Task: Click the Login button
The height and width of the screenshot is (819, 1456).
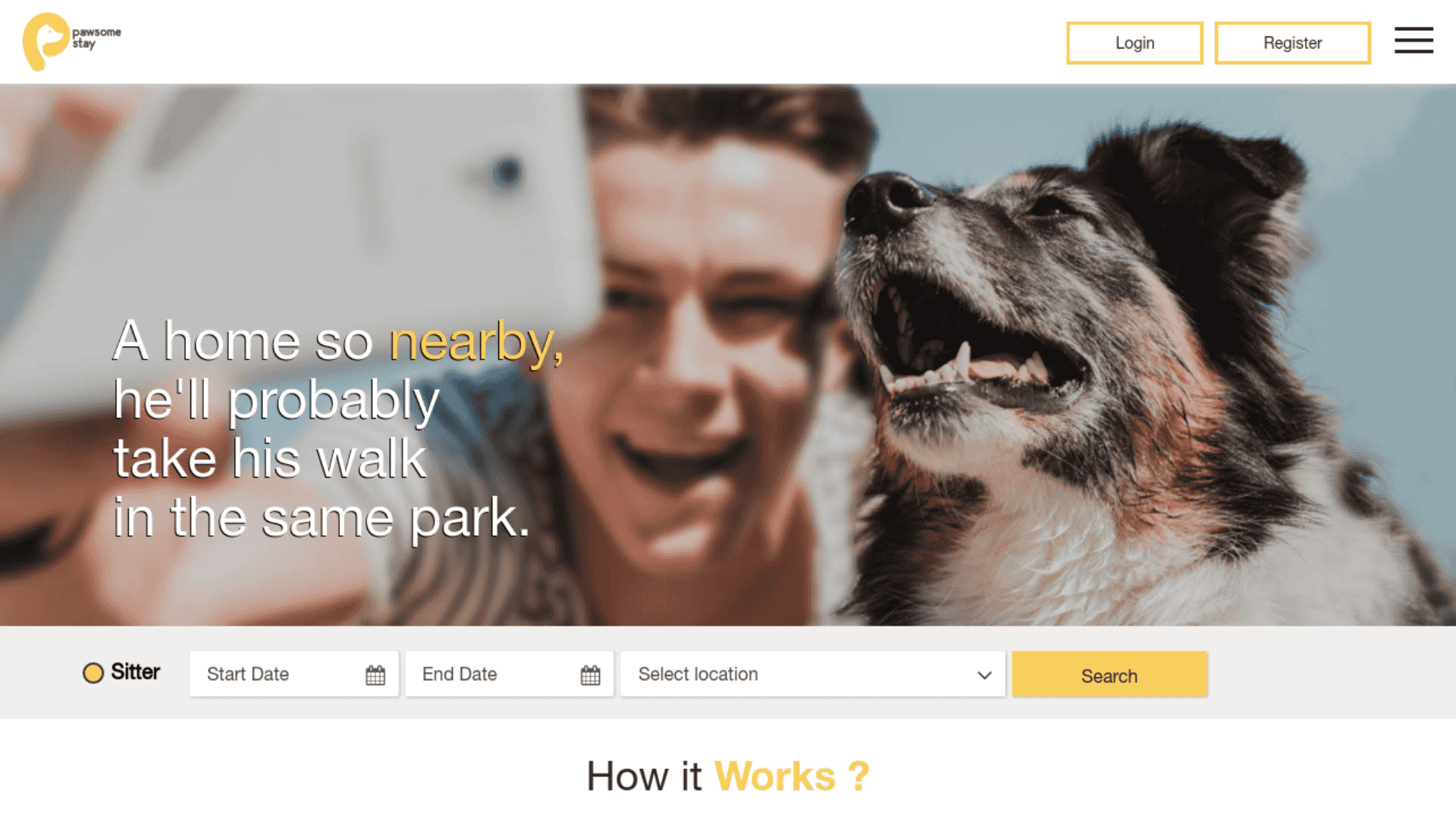Action: [x=1134, y=43]
